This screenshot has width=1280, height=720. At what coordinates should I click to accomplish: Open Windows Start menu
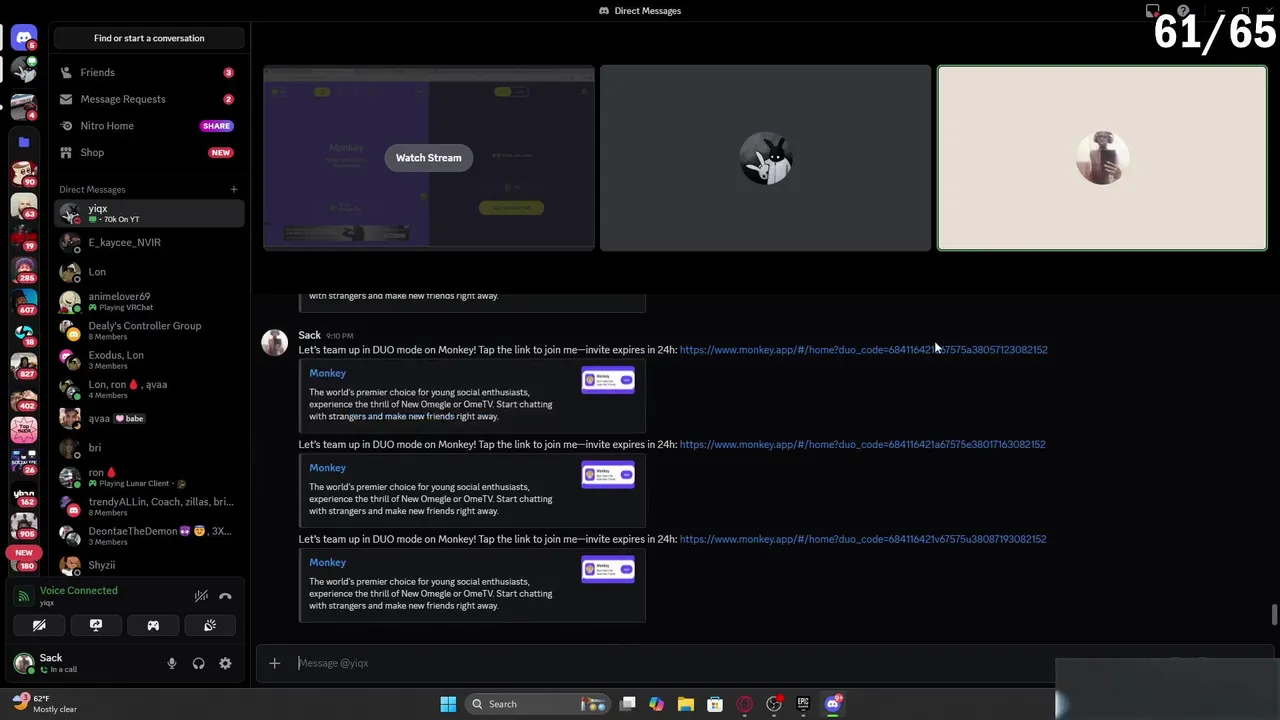[448, 704]
